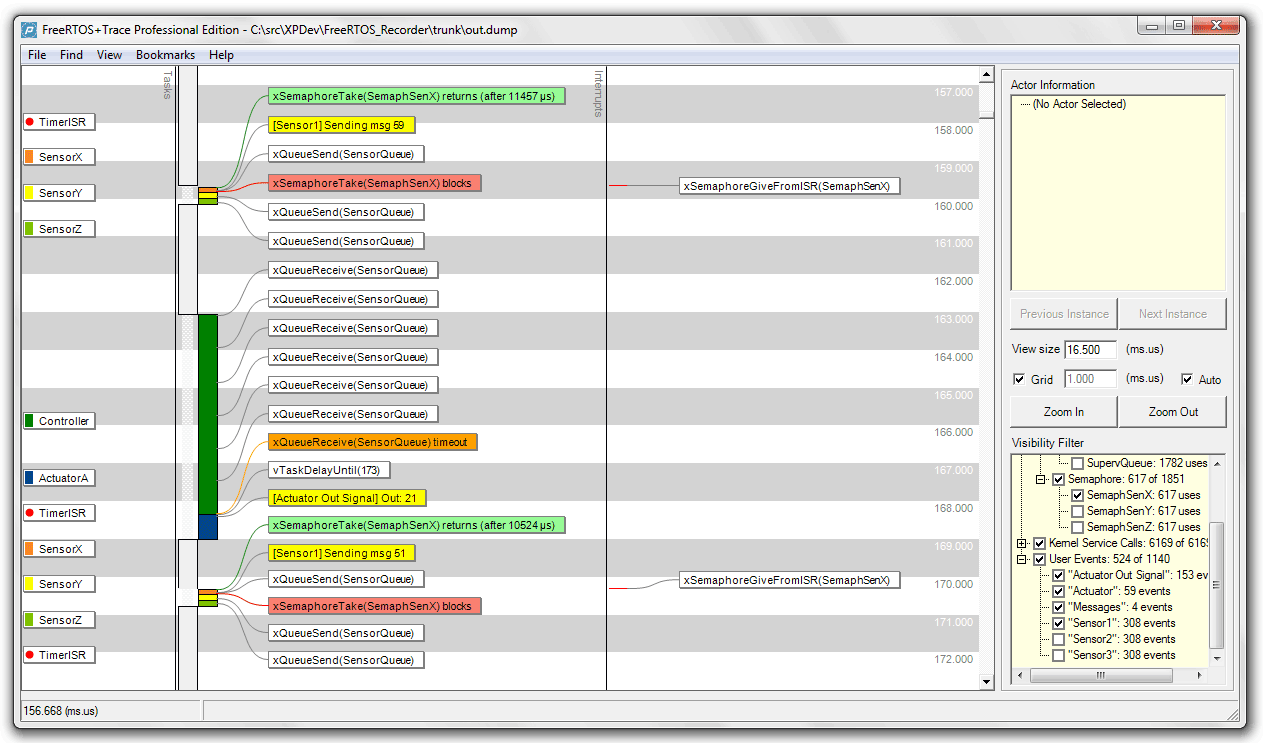Enable the SemaphSenY visibility checkbox
This screenshot has width=1263, height=743.
click(1077, 511)
